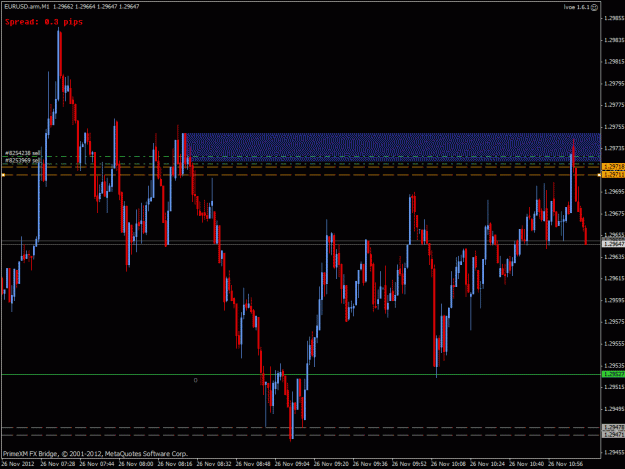This screenshot has height=469, width=625.
Task: Click the grey 1.29478 price tag
Action: (613, 428)
